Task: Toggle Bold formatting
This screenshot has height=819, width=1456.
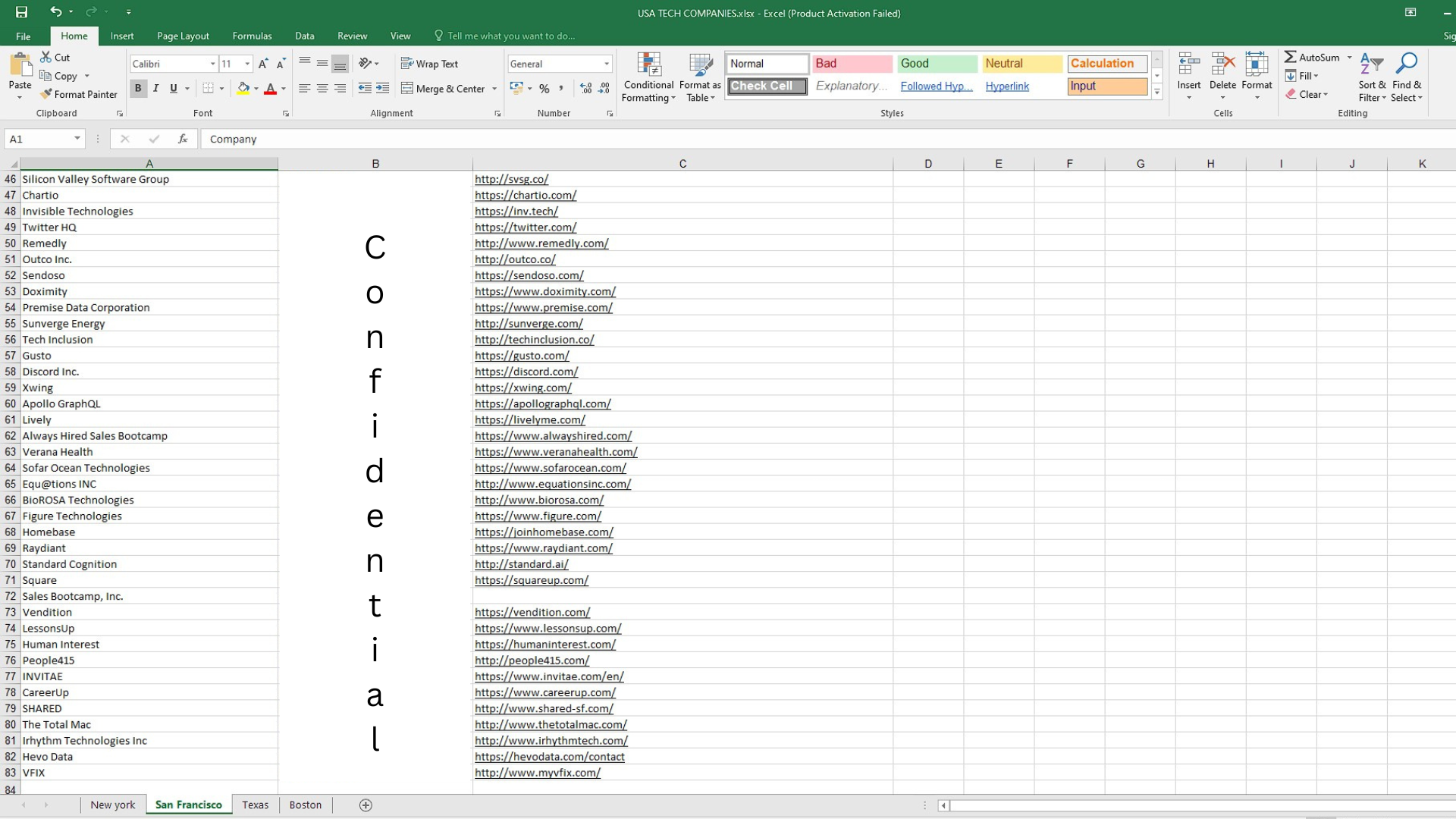Action: pos(138,89)
